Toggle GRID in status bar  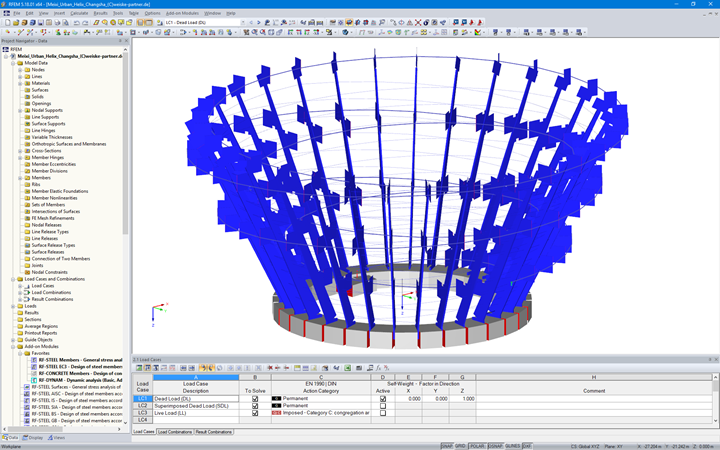point(460,446)
